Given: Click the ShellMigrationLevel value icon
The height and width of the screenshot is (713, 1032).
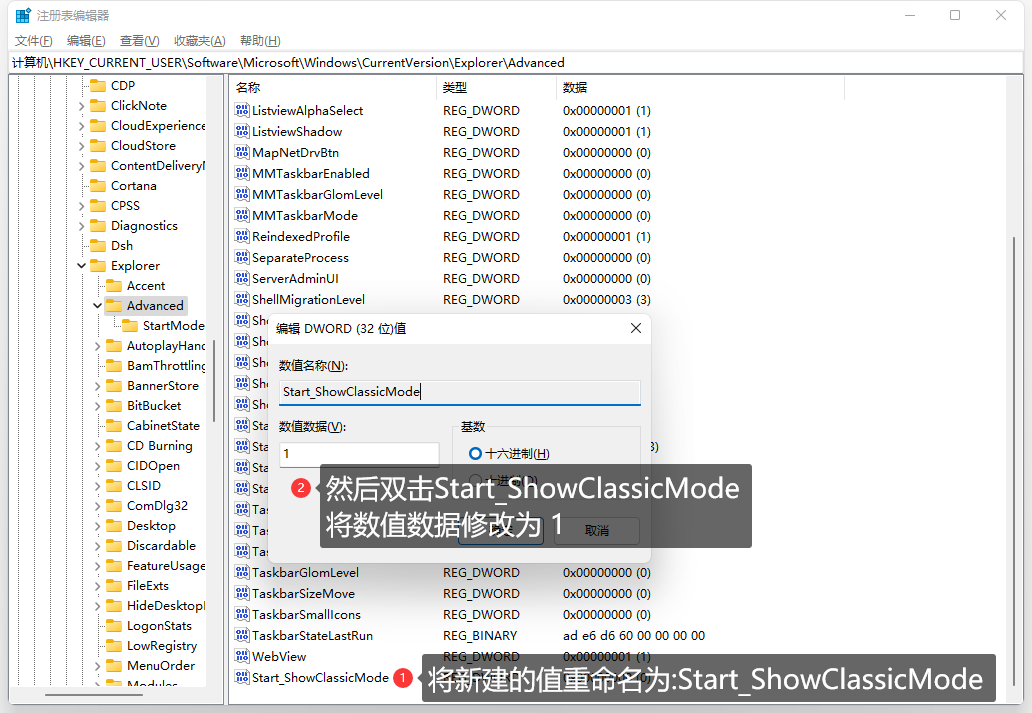Looking at the screenshot, I should coord(242,300).
